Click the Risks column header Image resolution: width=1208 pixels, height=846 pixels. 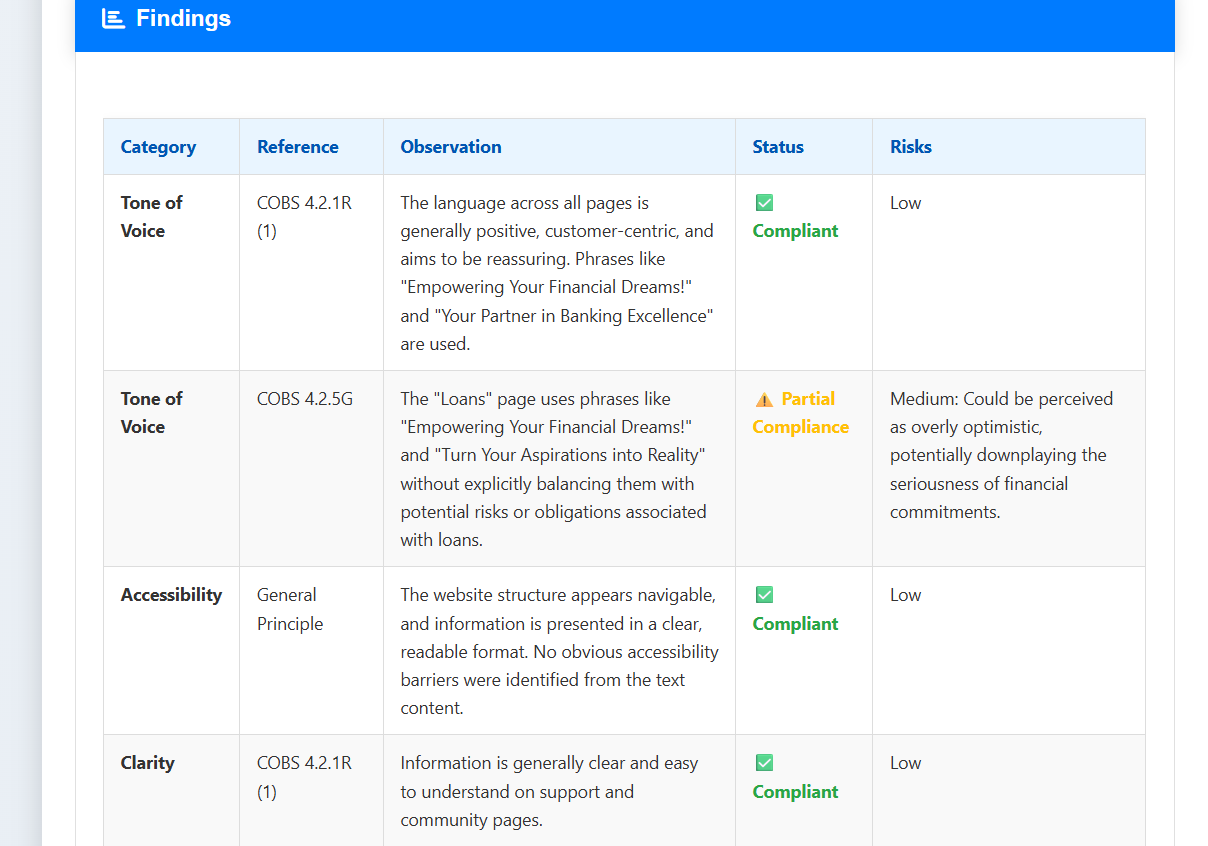pyautogui.click(x=910, y=147)
